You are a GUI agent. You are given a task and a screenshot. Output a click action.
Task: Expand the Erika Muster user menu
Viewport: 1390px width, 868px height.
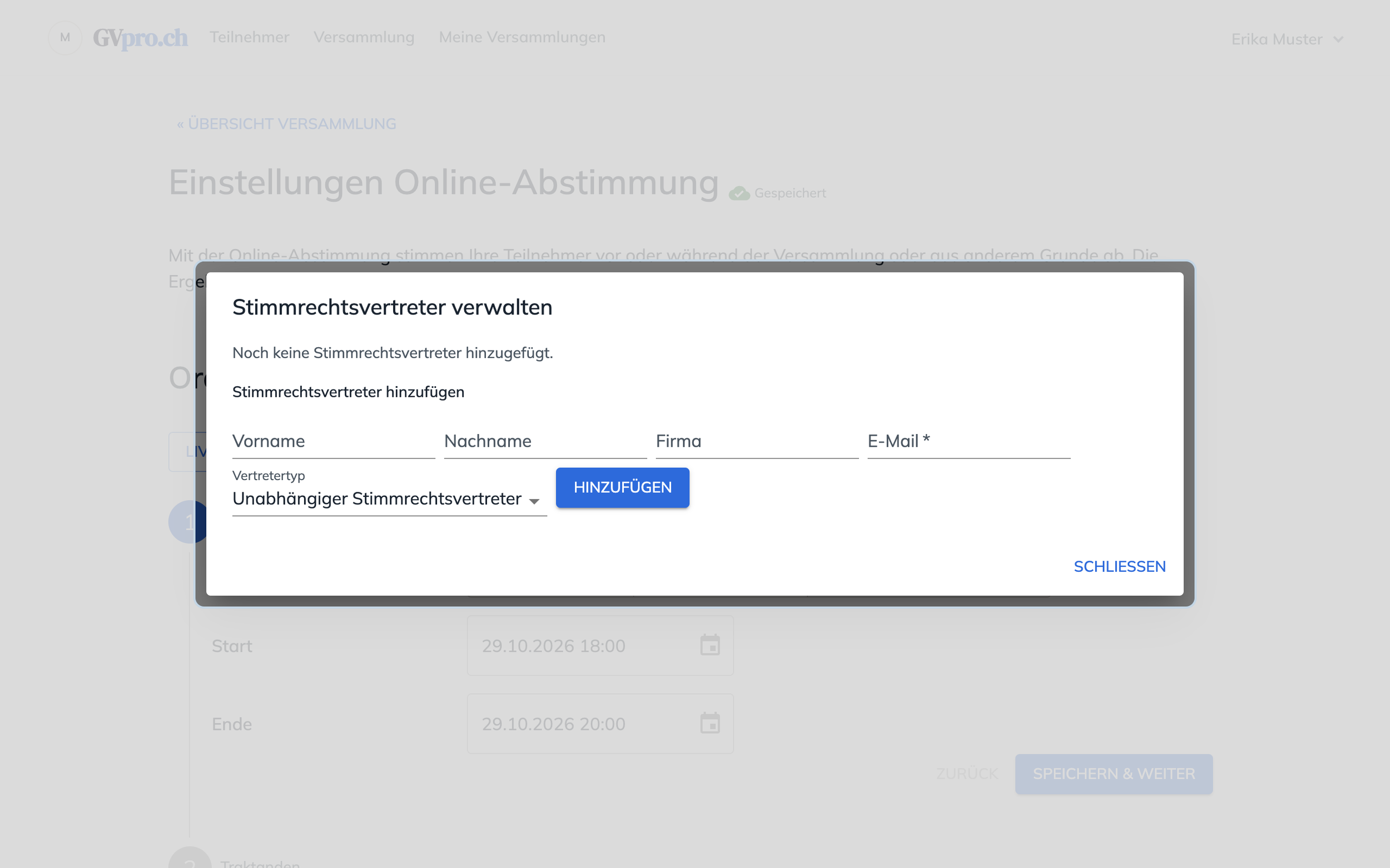(1287, 39)
